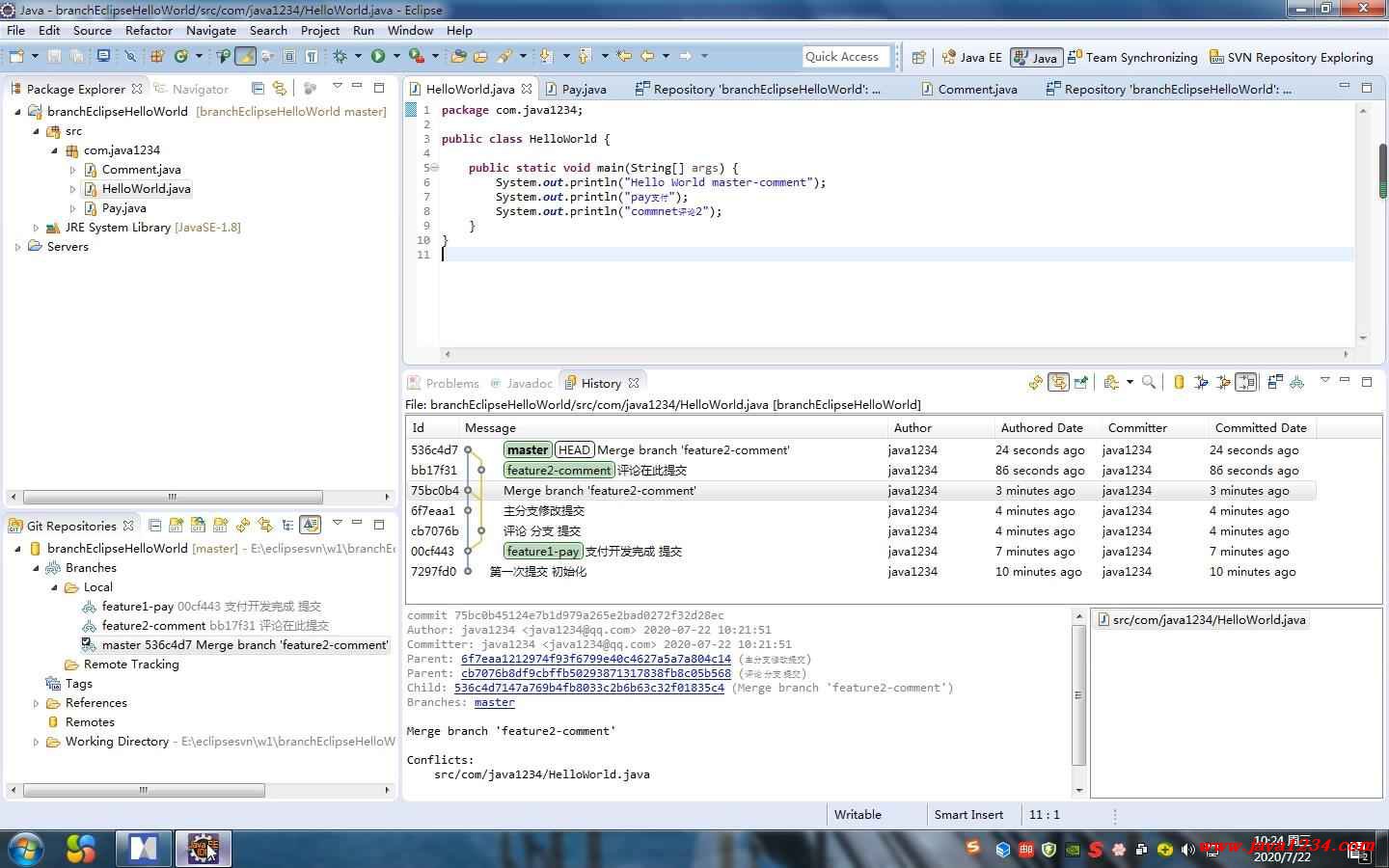The width and height of the screenshot is (1389, 868).
Task: Click the Open Task icon with monitor
Action: (x=103, y=56)
